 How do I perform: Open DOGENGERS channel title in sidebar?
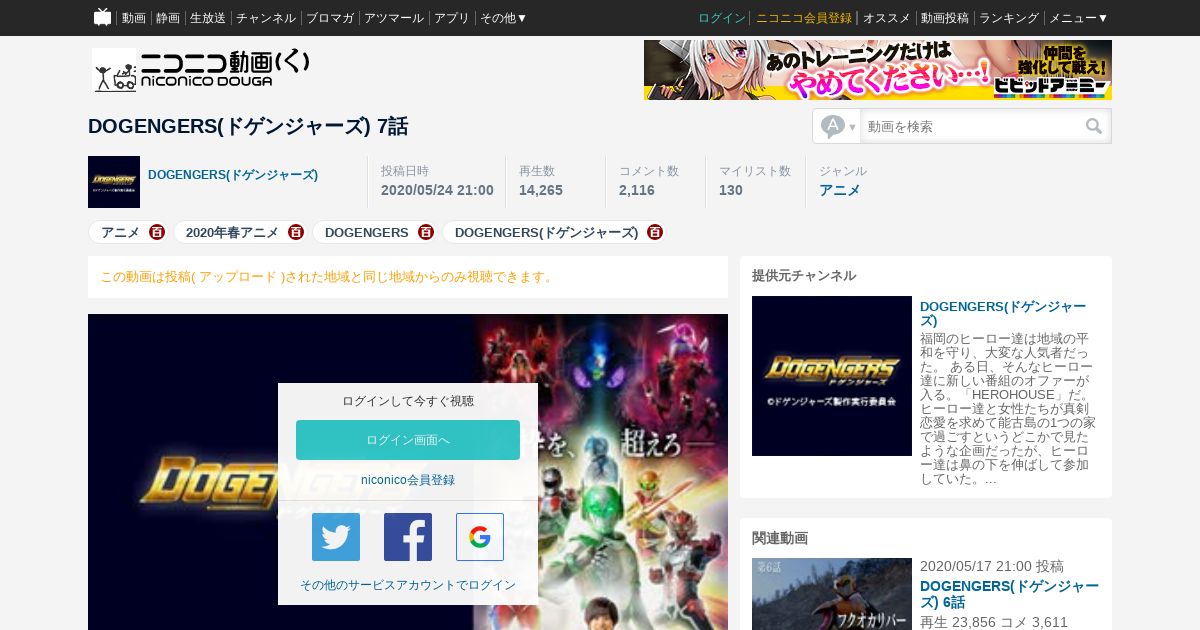tap(1003, 313)
